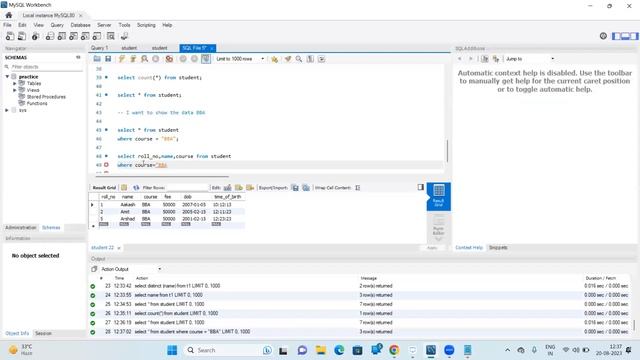Toggle continue-on-error execution icon
This screenshot has height=360, width=640.
[x=169, y=59]
